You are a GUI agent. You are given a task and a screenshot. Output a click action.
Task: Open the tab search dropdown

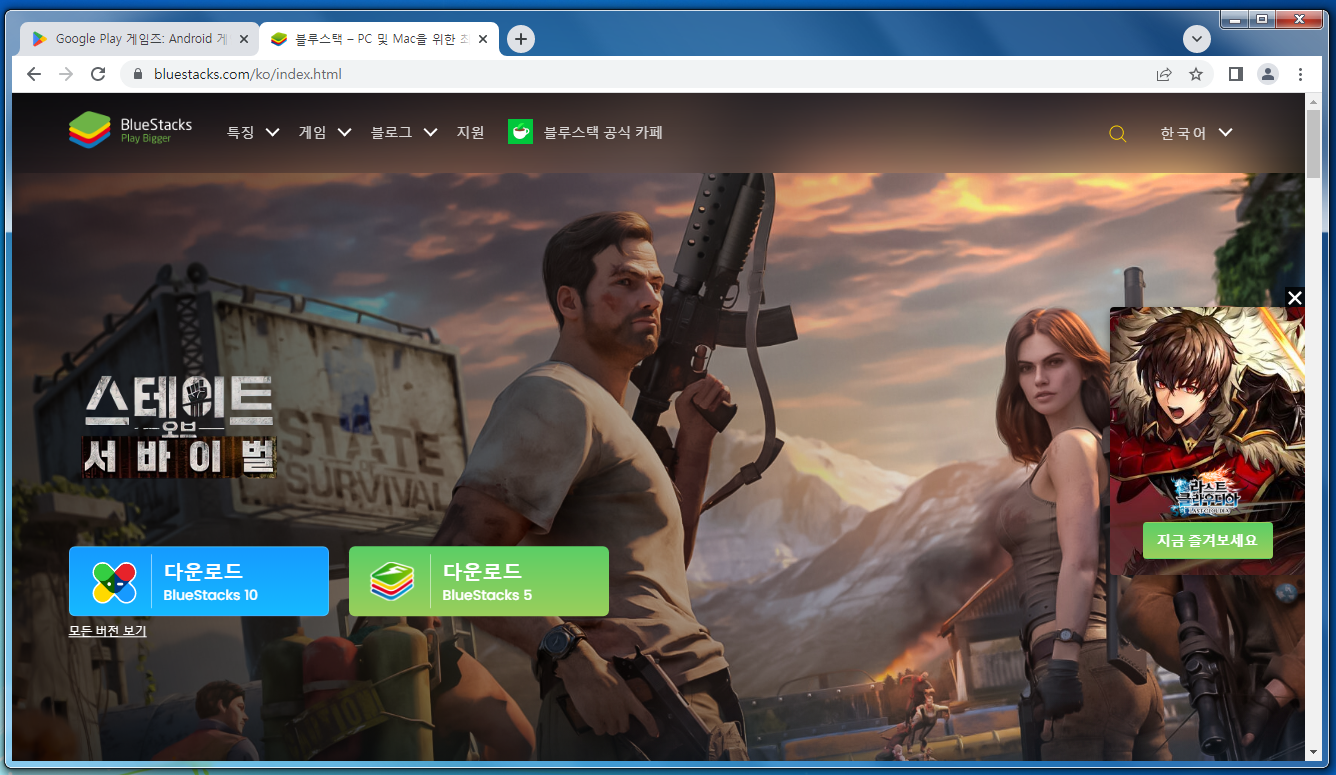1197,39
